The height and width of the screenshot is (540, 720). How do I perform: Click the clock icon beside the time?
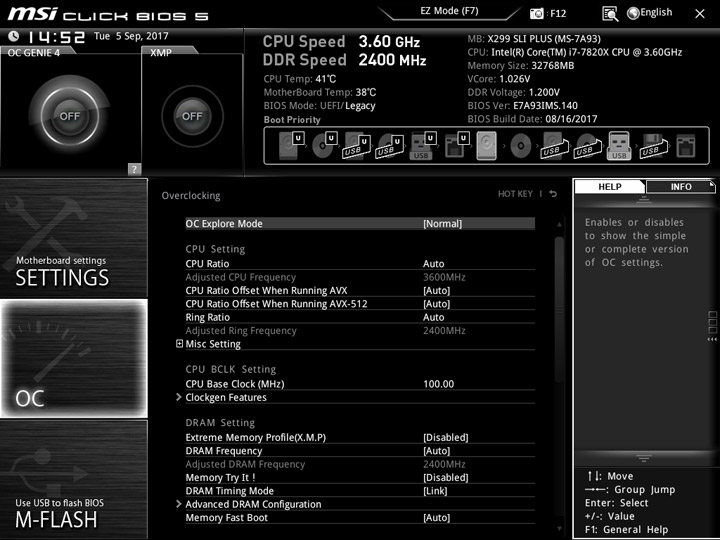tap(13, 36)
